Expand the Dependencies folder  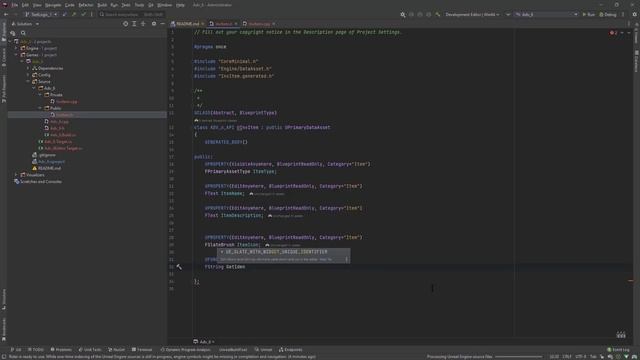28,68
